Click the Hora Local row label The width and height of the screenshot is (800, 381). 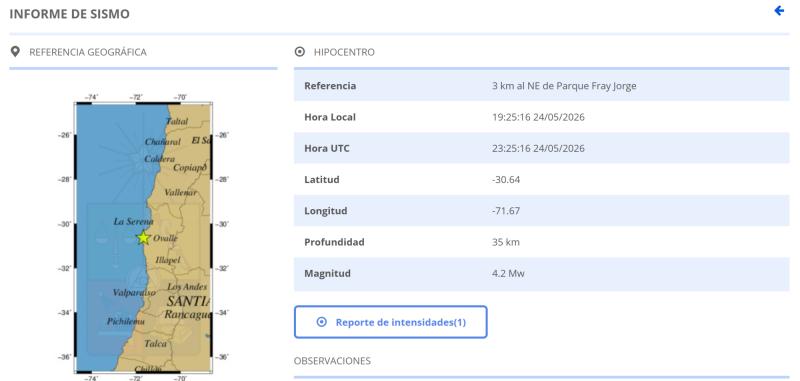(x=330, y=117)
